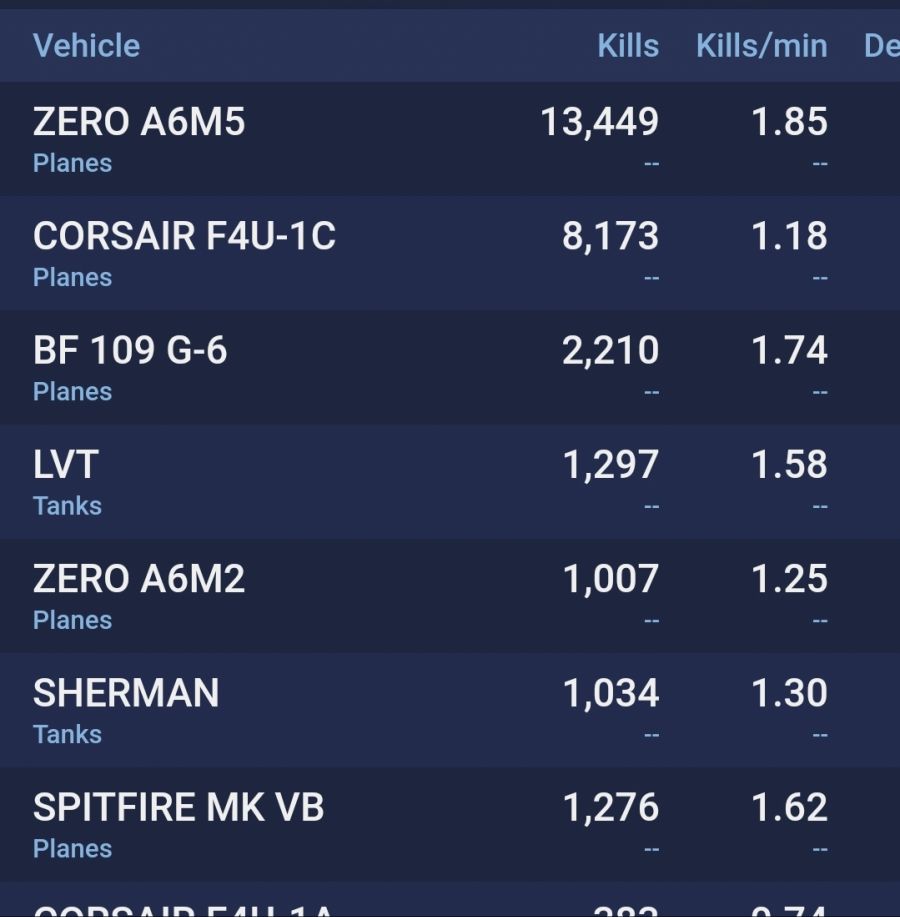The height and width of the screenshot is (917, 900).
Task: Select the 1.62 kills/min value
Action: (x=789, y=807)
